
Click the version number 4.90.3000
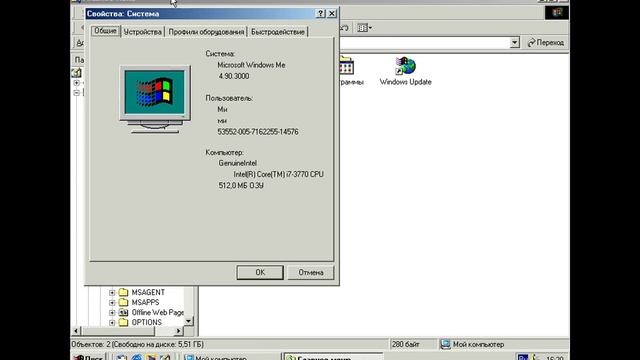point(233,76)
